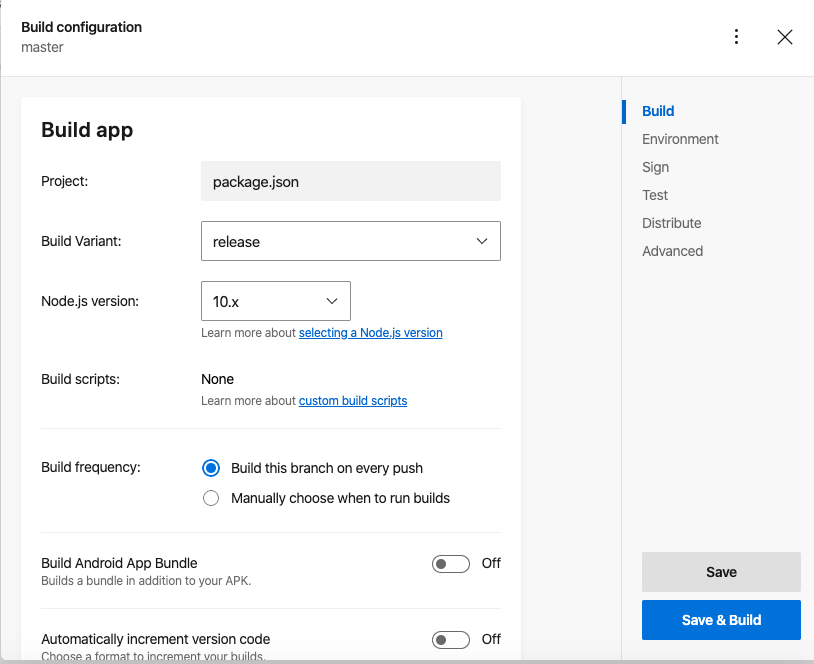The width and height of the screenshot is (814, 664).
Task: Open the Distribute section
Action: click(x=671, y=223)
